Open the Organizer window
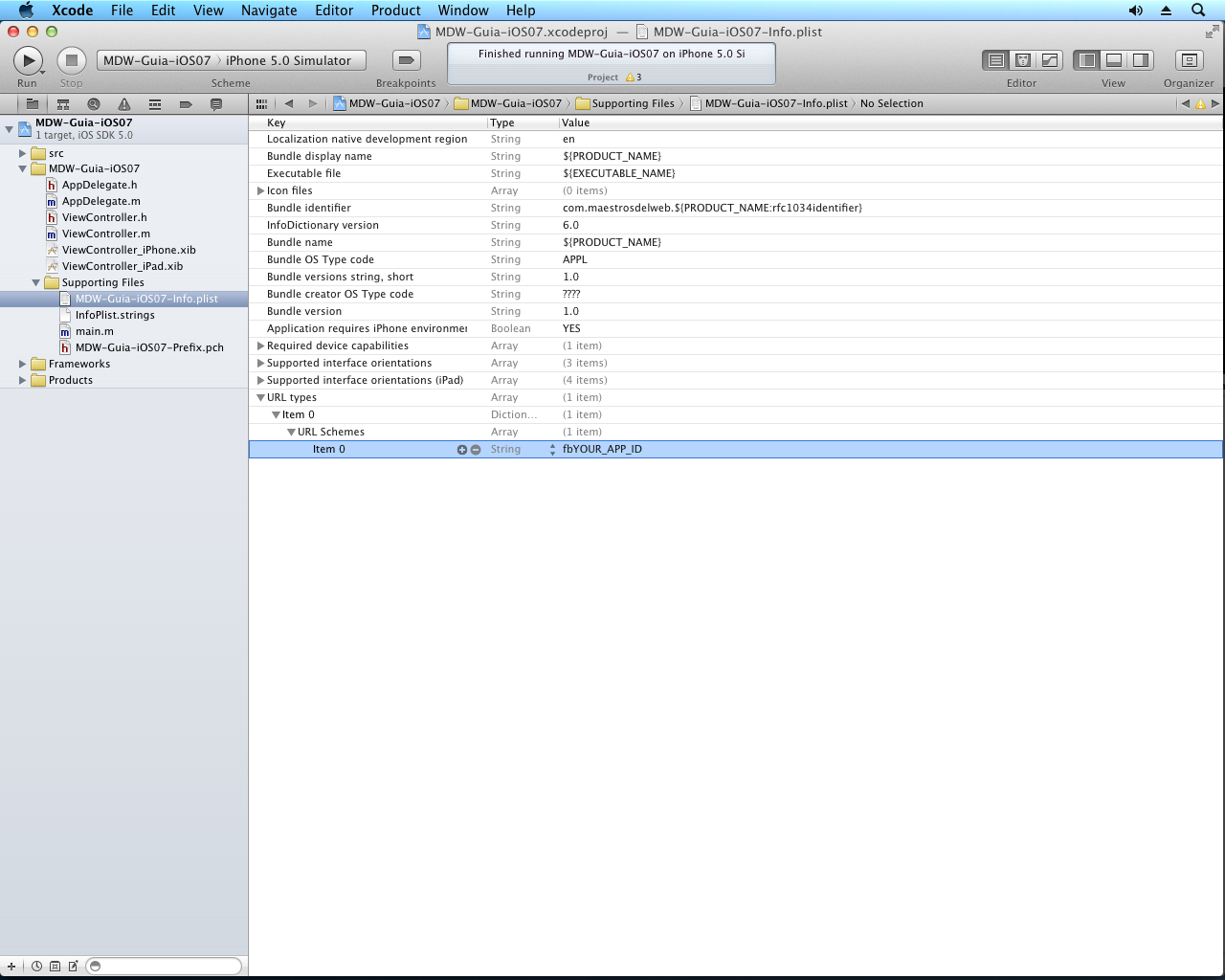 [1189, 60]
